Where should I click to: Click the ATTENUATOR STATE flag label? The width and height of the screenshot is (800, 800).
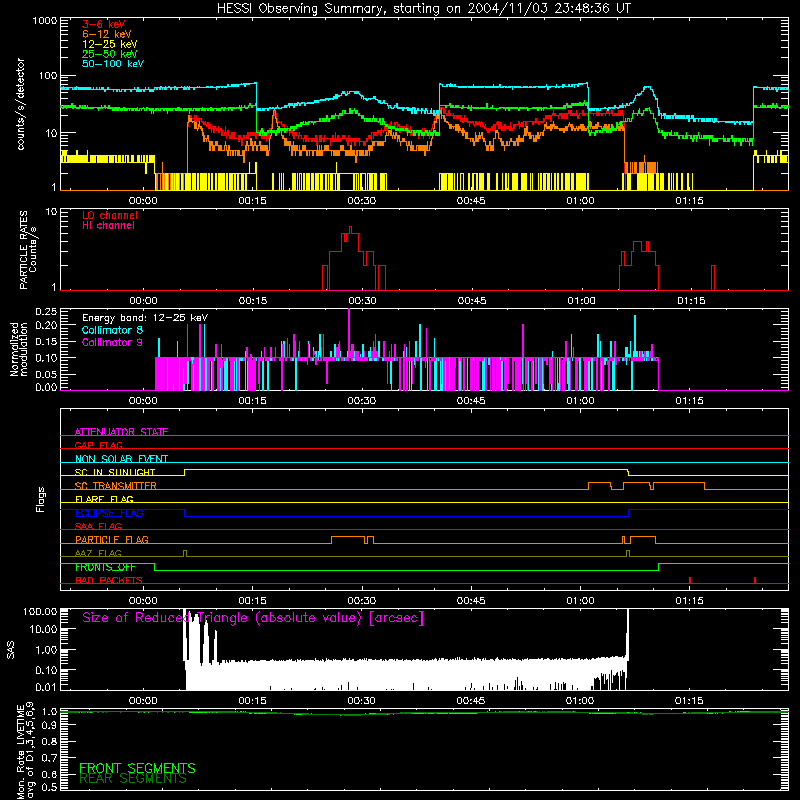pyautogui.click(x=121, y=432)
